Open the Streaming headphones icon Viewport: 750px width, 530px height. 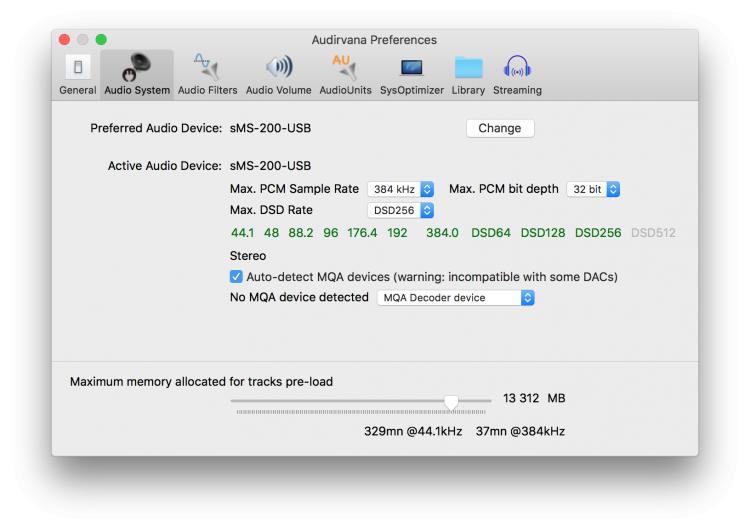pyautogui.click(x=517, y=67)
